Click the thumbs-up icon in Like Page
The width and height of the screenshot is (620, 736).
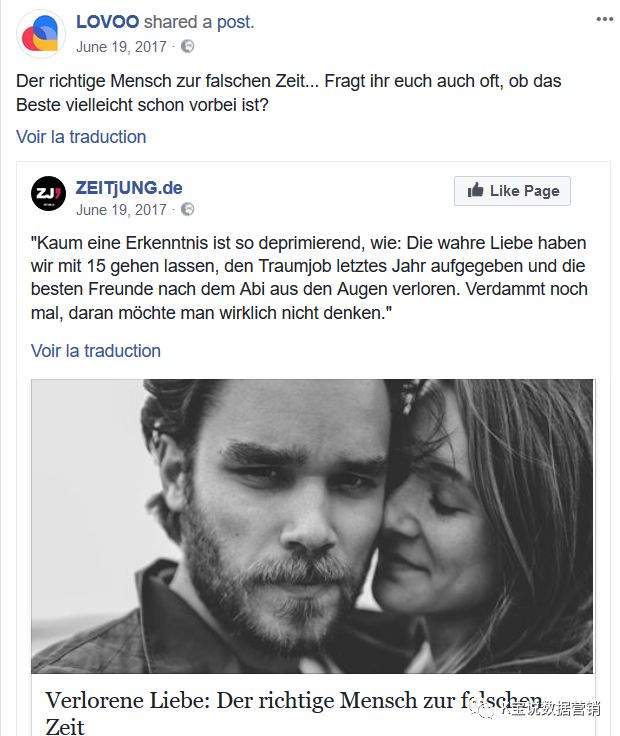coord(475,190)
